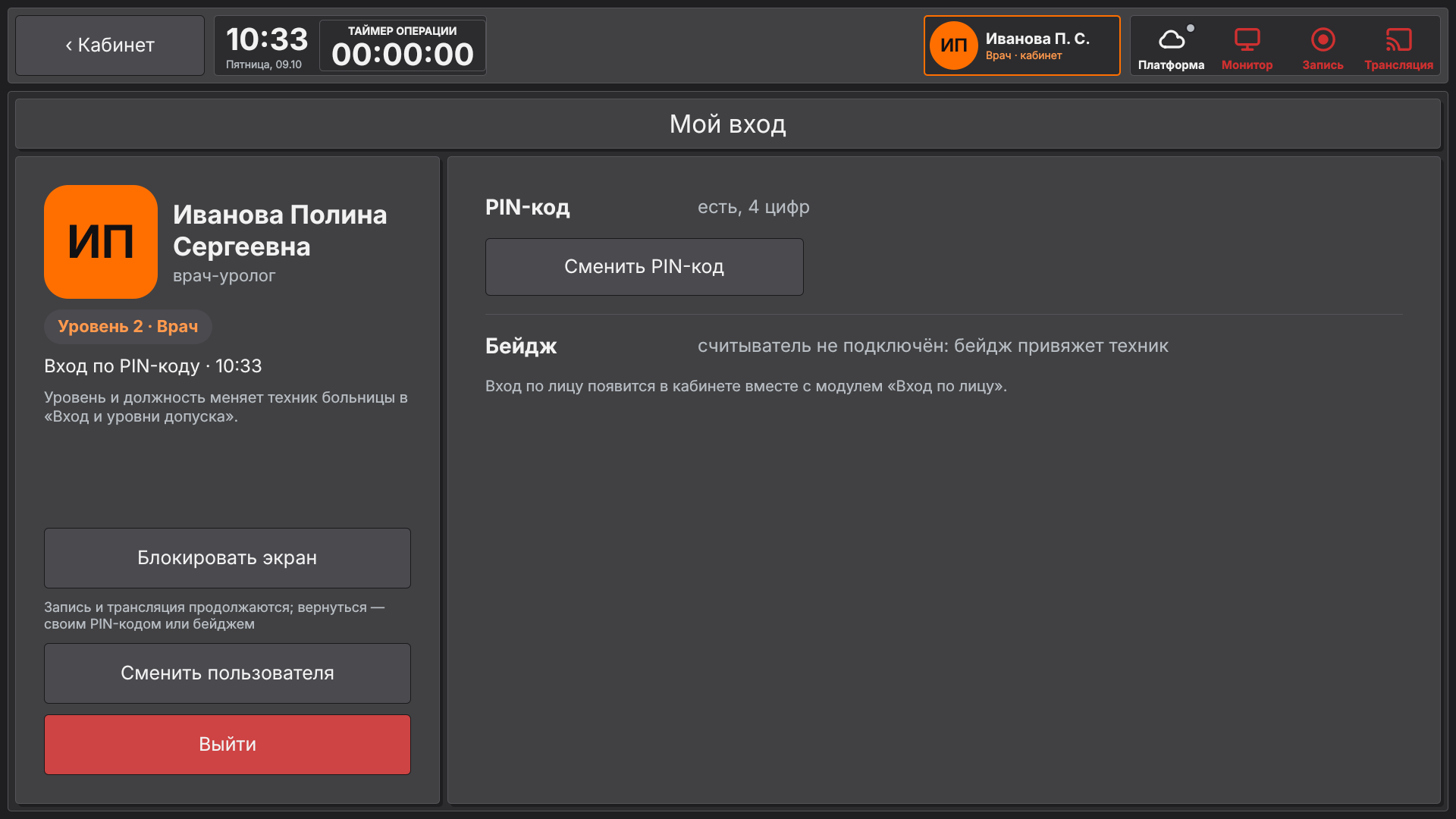This screenshot has height=819, width=1456.
Task: Click the operation timer 00:00:00
Action: [403, 55]
